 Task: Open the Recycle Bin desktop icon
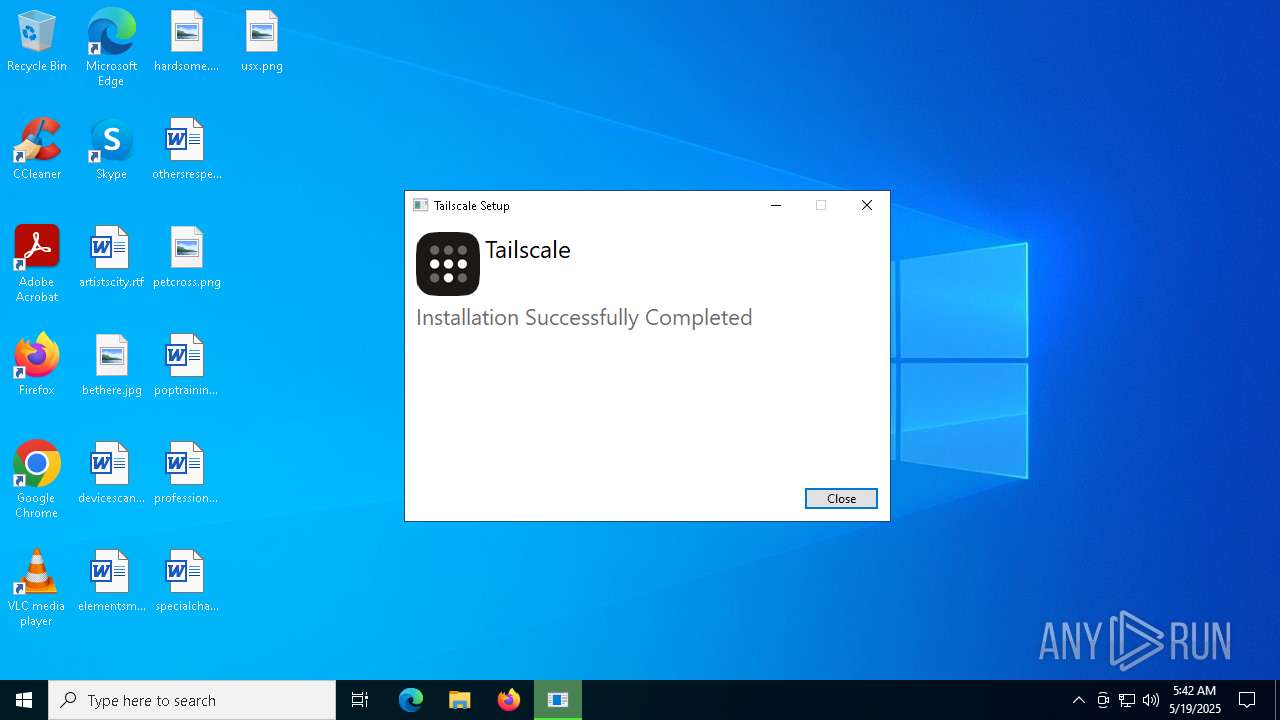pyautogui.click(x=37, y=41)
